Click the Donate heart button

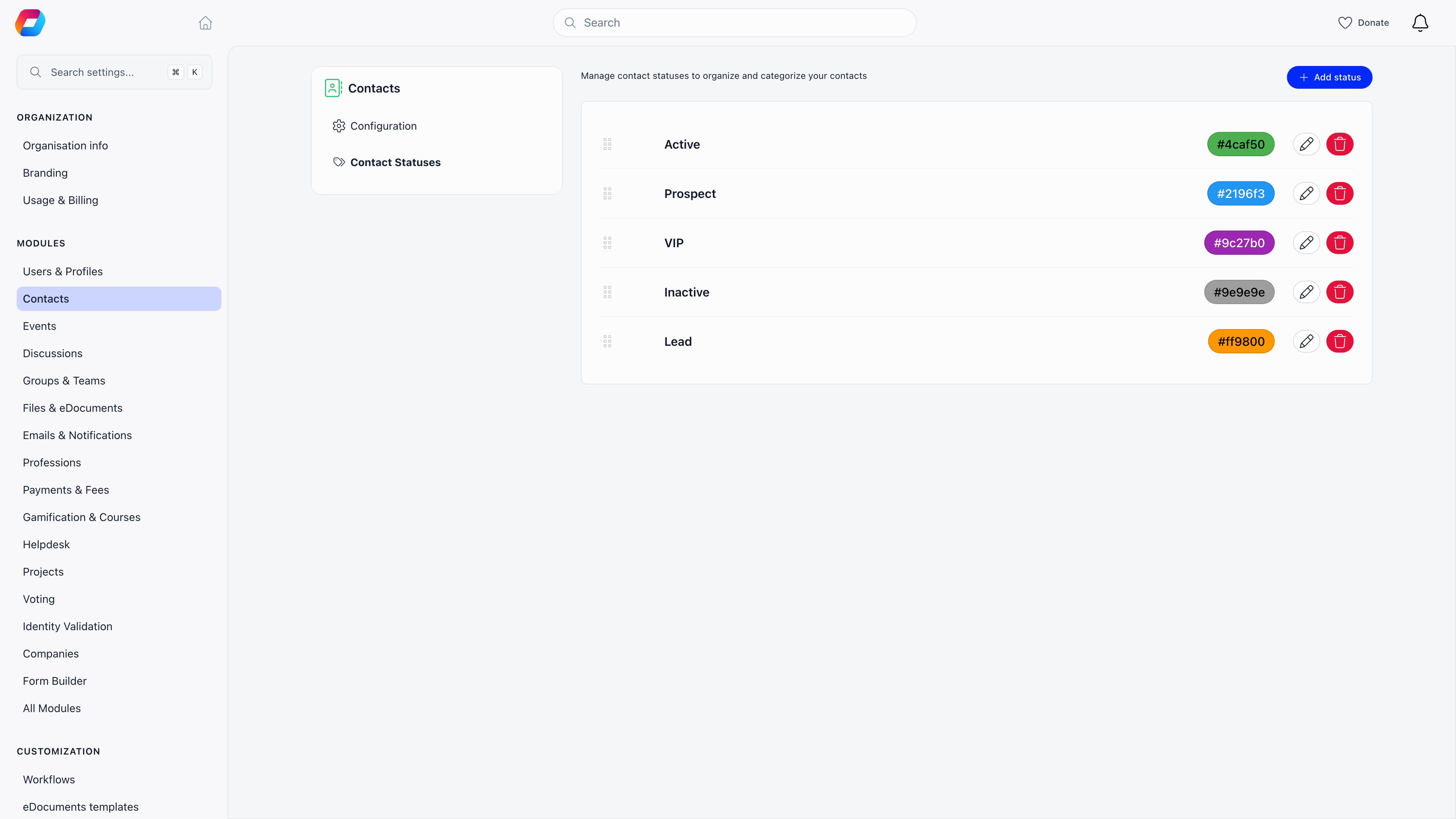point(1363,23)
